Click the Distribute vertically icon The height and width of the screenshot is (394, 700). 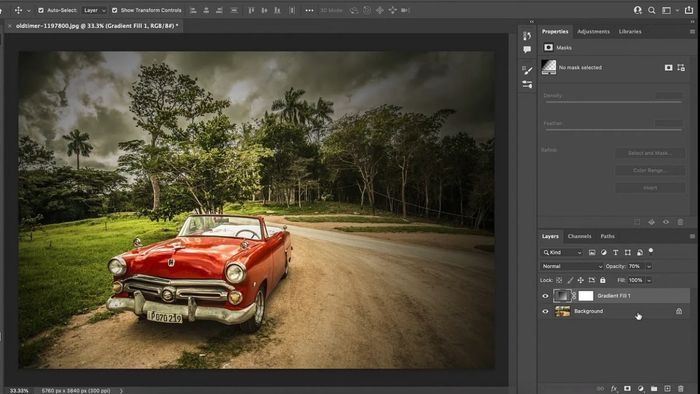point(234,10)
